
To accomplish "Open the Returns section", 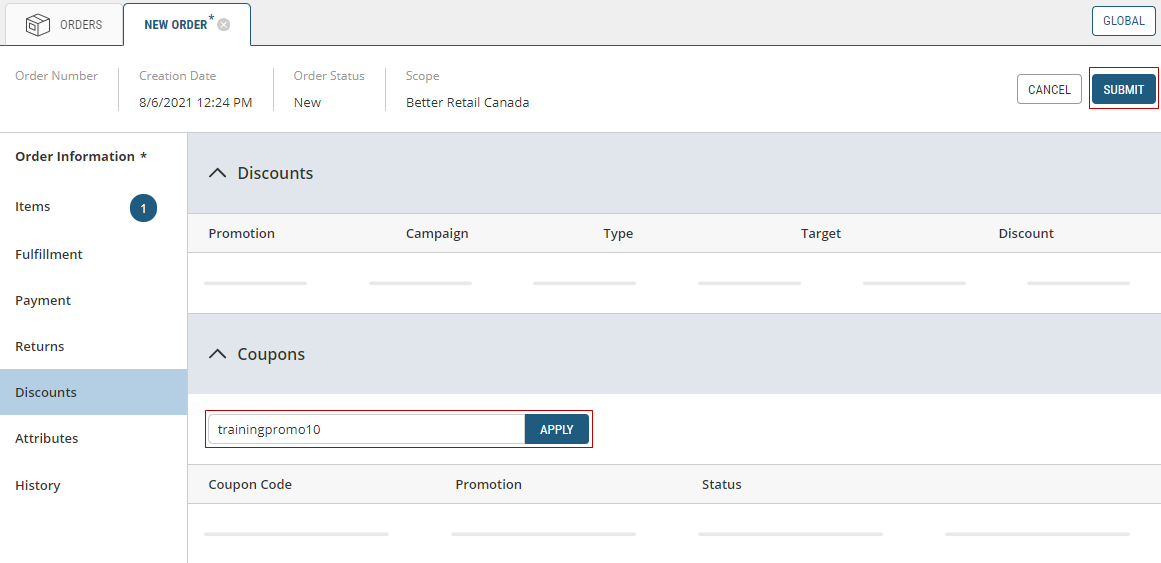I will pyautogui.click(x=40, y=346).
